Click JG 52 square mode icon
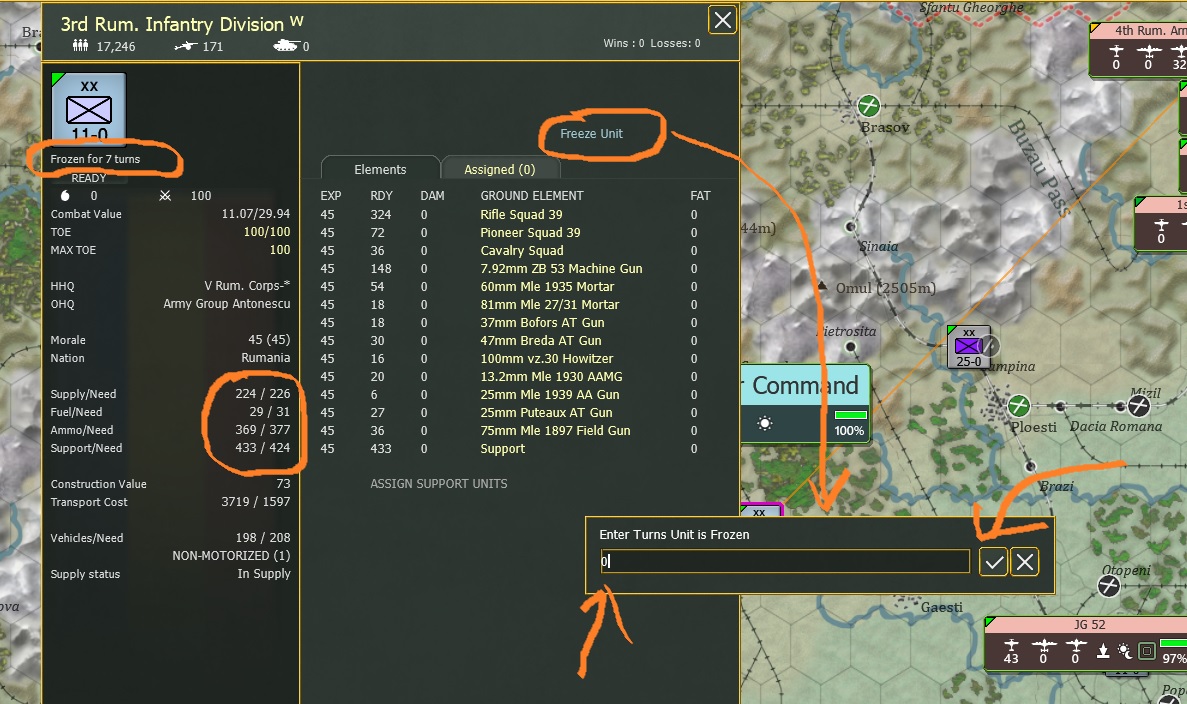Viewport: 1187px width, 704px height. pyautogui.click(x=1147, y=651)
